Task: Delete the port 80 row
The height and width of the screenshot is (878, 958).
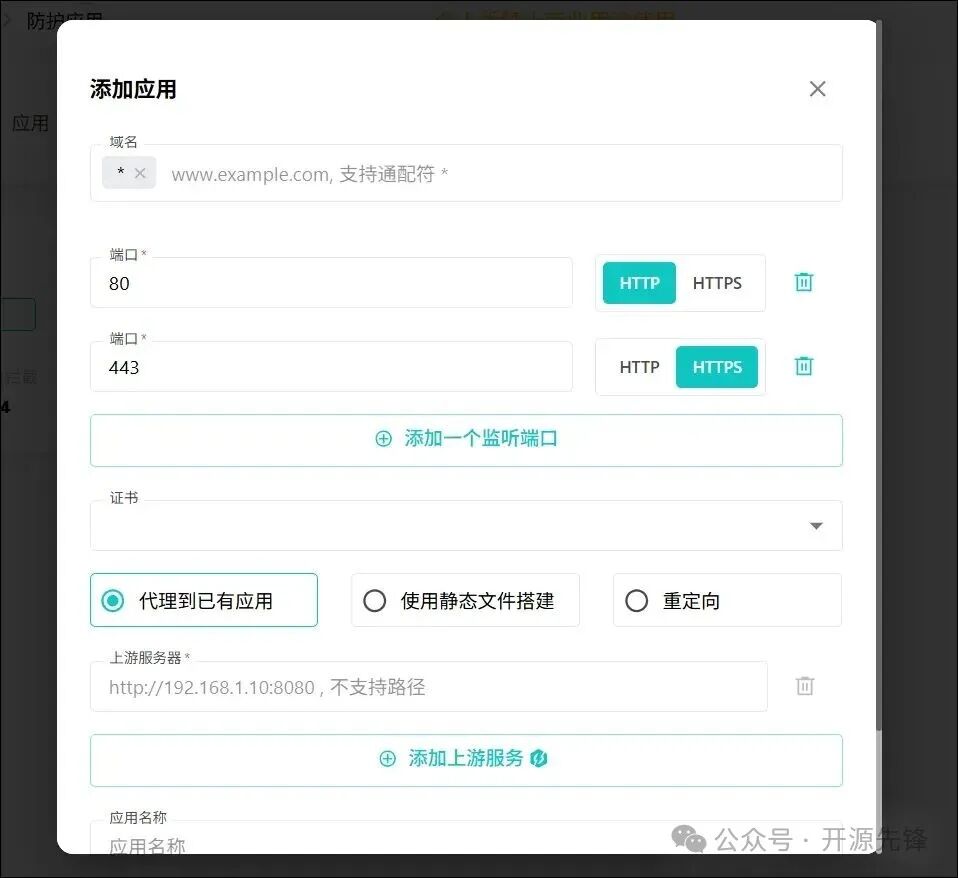Action: coord(803,282)
